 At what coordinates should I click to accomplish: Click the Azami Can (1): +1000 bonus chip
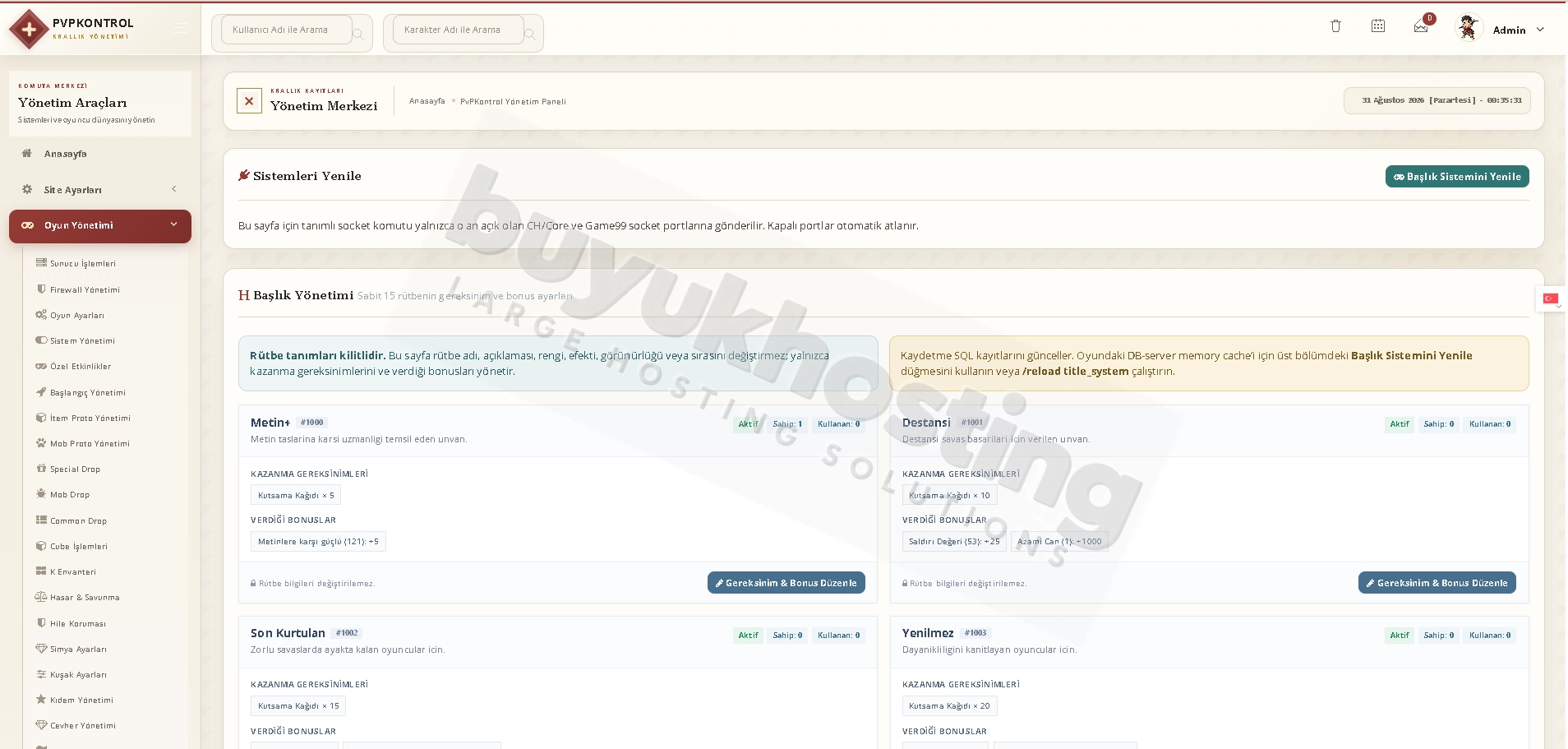pos(1059,541)
